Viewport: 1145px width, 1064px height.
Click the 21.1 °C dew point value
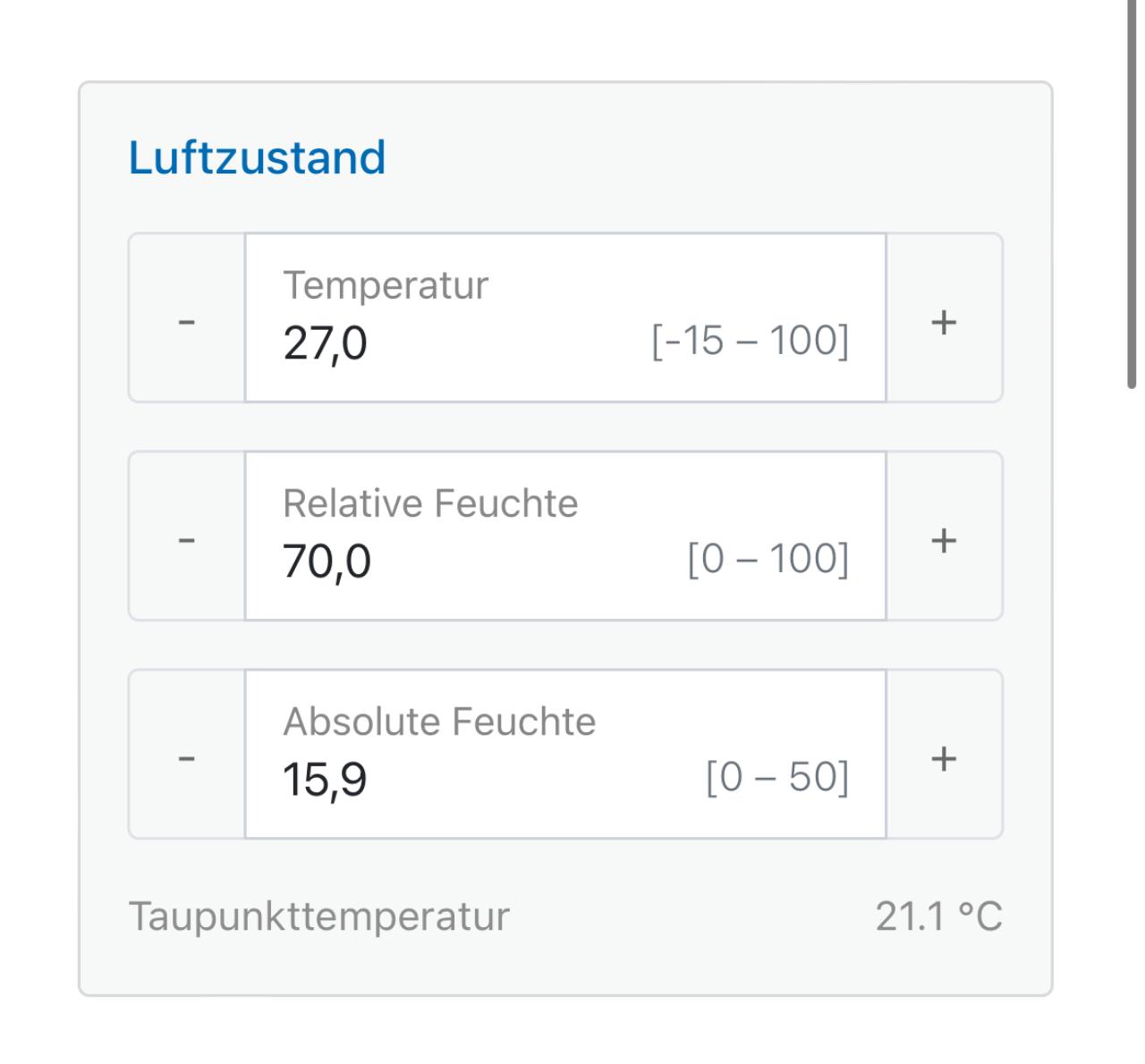coord(938,916)
